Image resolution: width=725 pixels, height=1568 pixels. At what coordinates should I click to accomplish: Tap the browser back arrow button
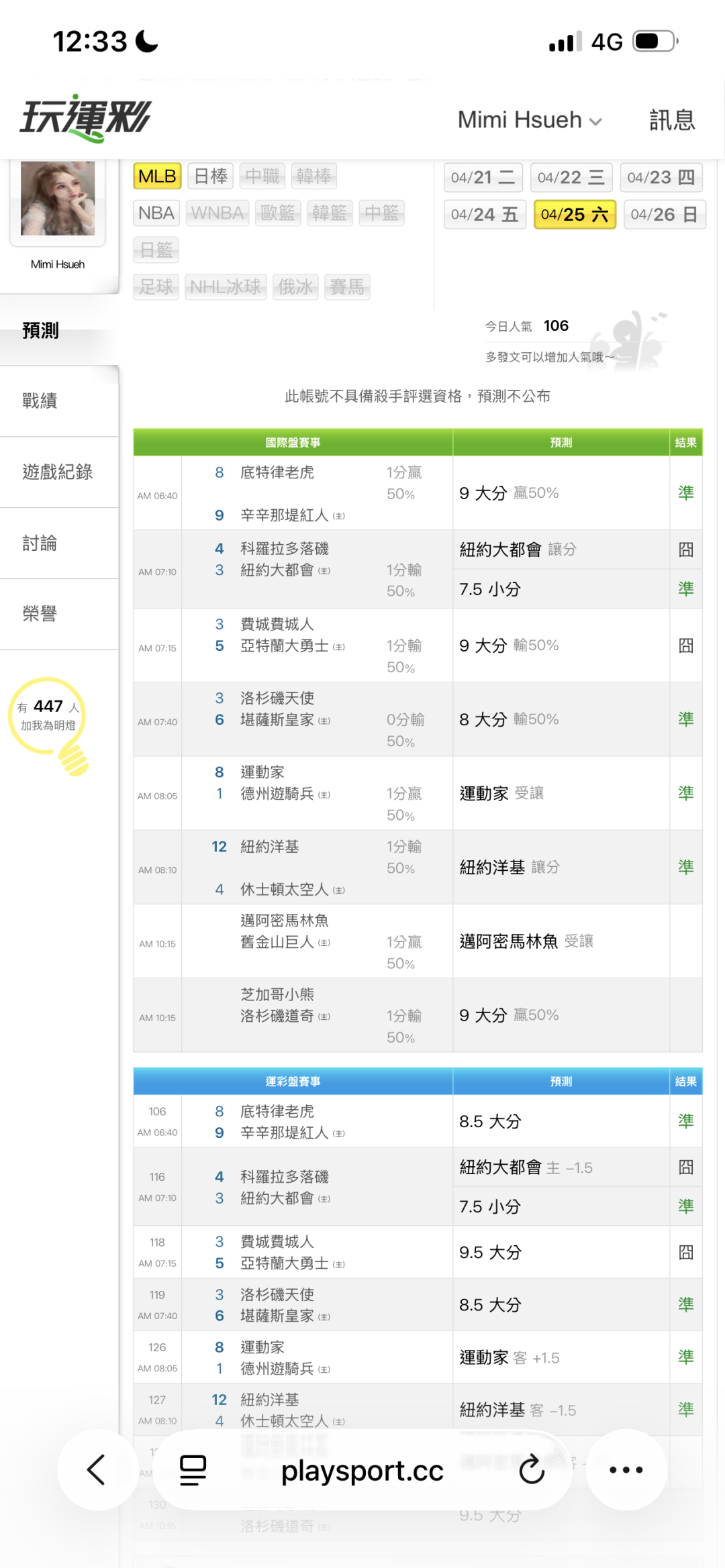(97, 1469)
